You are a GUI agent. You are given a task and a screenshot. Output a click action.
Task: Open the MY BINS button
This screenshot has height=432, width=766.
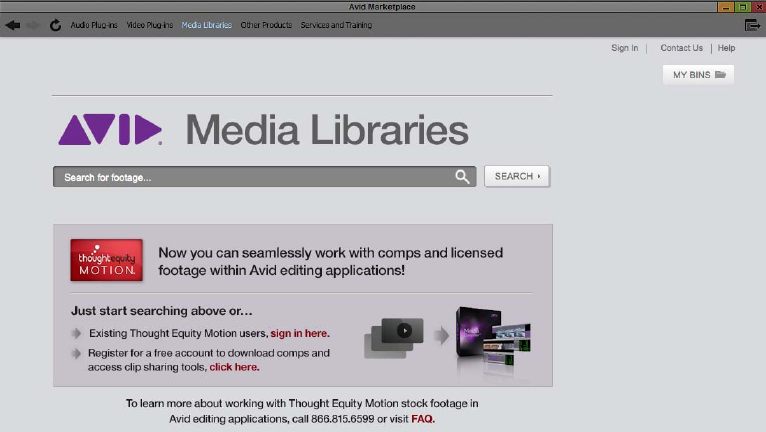pos(698,75)
